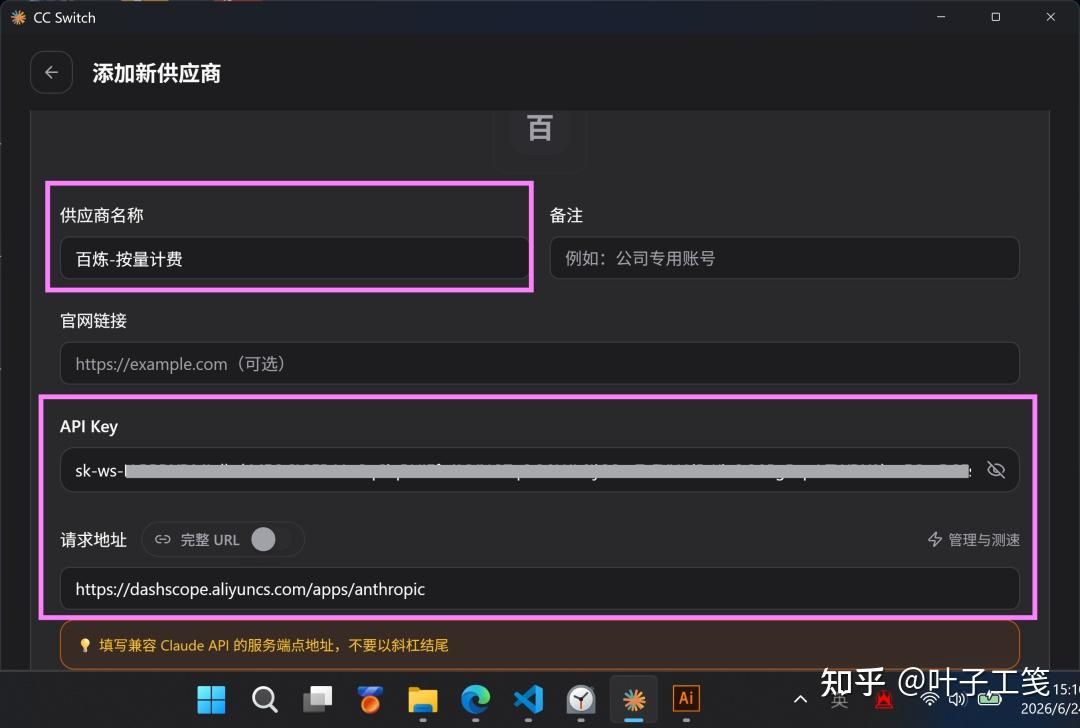This screenshot has height=728, width=1080.
Task: Click the CC Switch title bar icon
Action: click(18, 17)
